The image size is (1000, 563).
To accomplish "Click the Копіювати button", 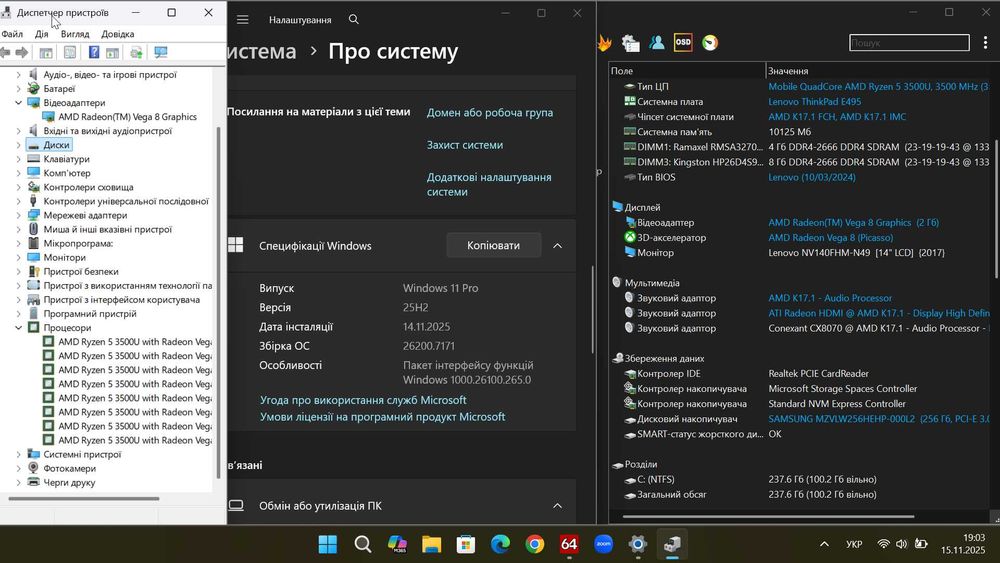I will tap(493, 245).
